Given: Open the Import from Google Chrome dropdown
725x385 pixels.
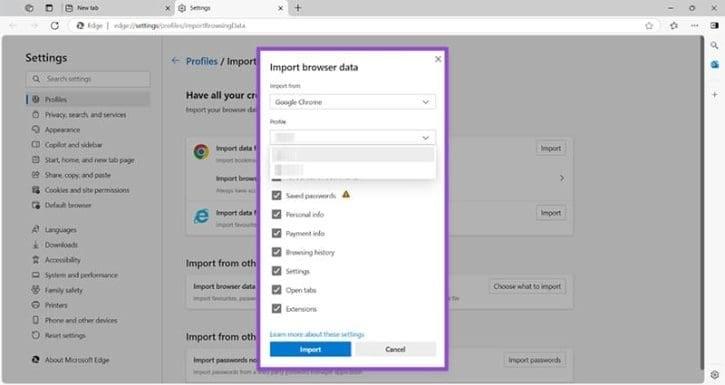Looking at the screenshot, I should tap(352, 102).
